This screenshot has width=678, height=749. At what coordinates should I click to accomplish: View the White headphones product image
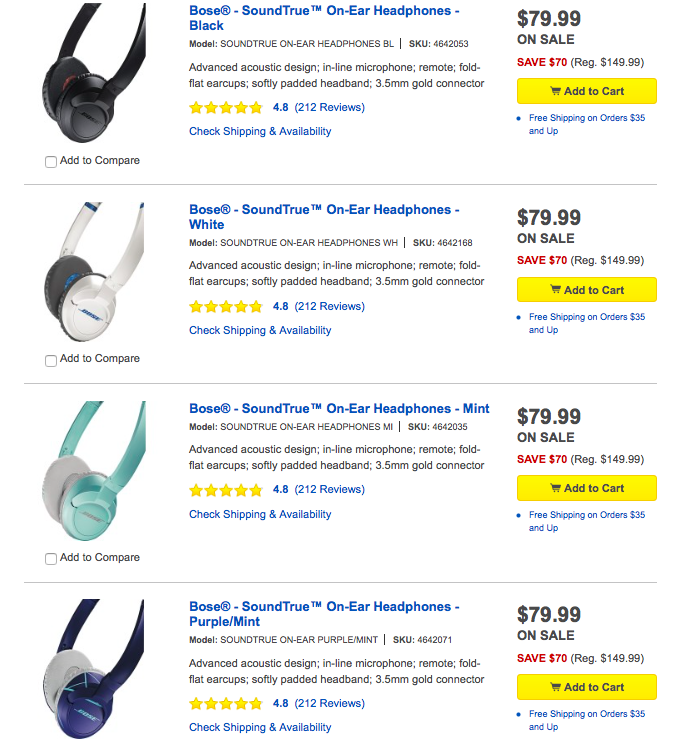(x=94, y=275)
